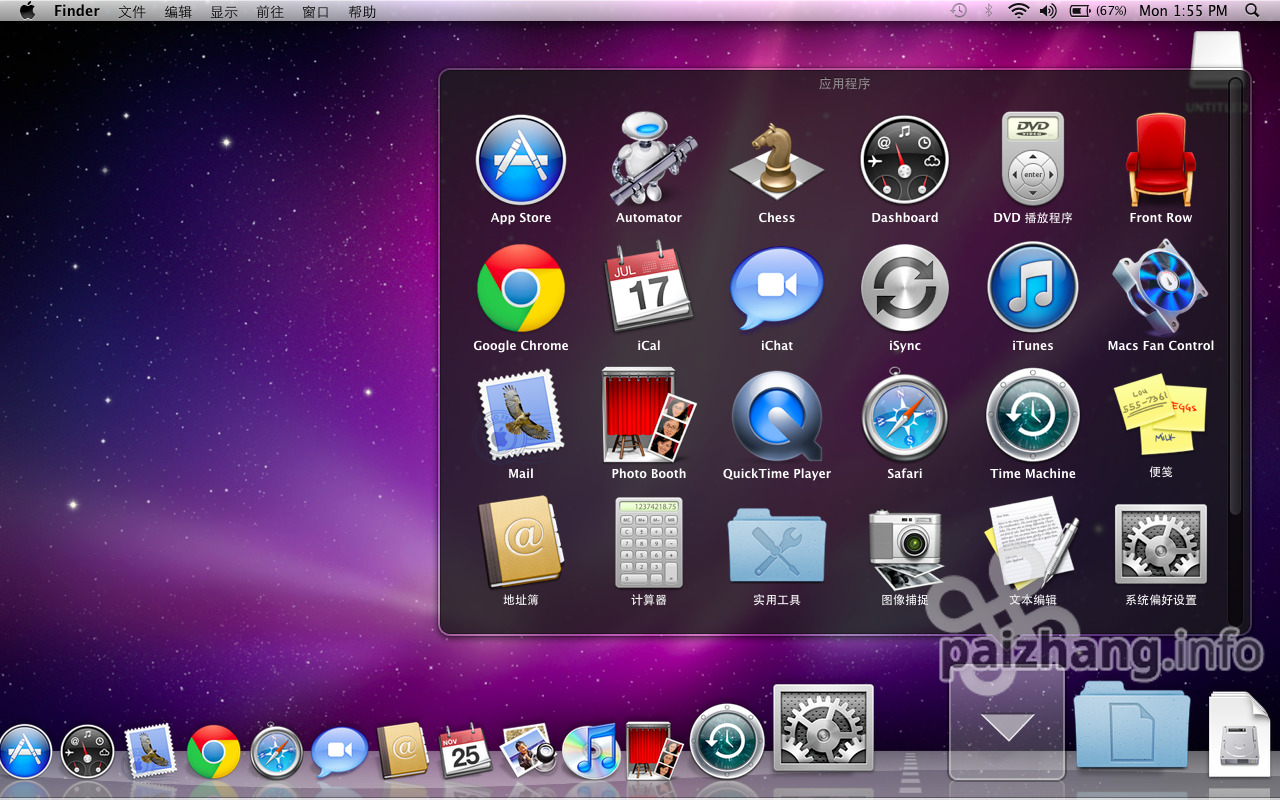
Task: Open the 实用工具 folder
Action: 777,545
